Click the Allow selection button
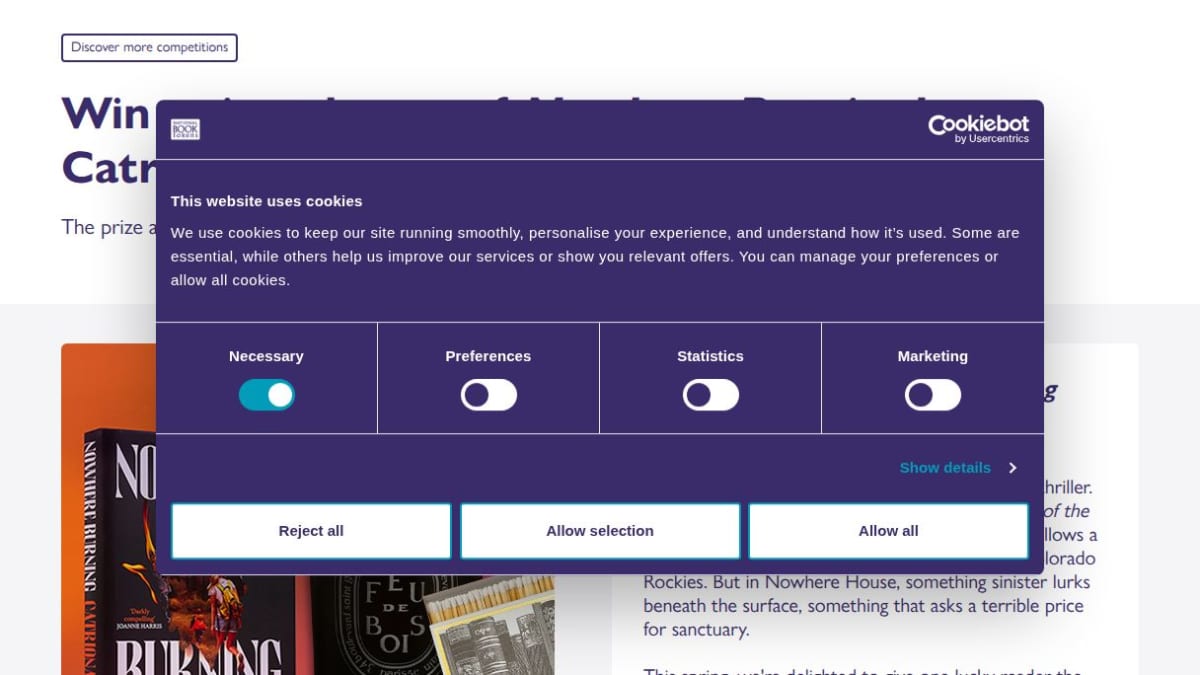The width and height of the screenshot is (1200, 675). (x=600, y=531)
